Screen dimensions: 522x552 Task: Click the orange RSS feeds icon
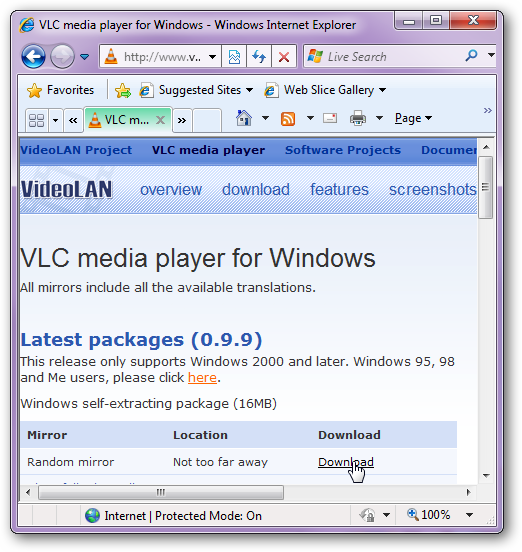[288, 119]
